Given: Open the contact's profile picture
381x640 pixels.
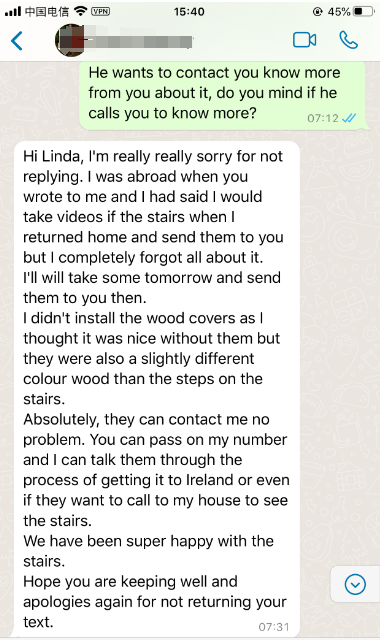Looking at the screenshot, I should 70,40.
